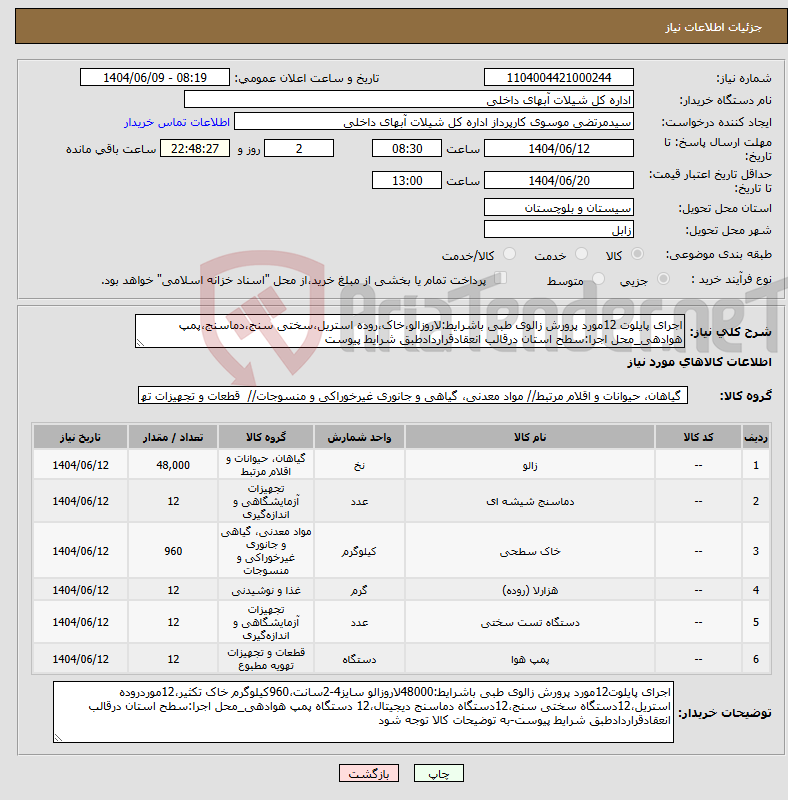Click the کد کالا column header

click(698, 437)
